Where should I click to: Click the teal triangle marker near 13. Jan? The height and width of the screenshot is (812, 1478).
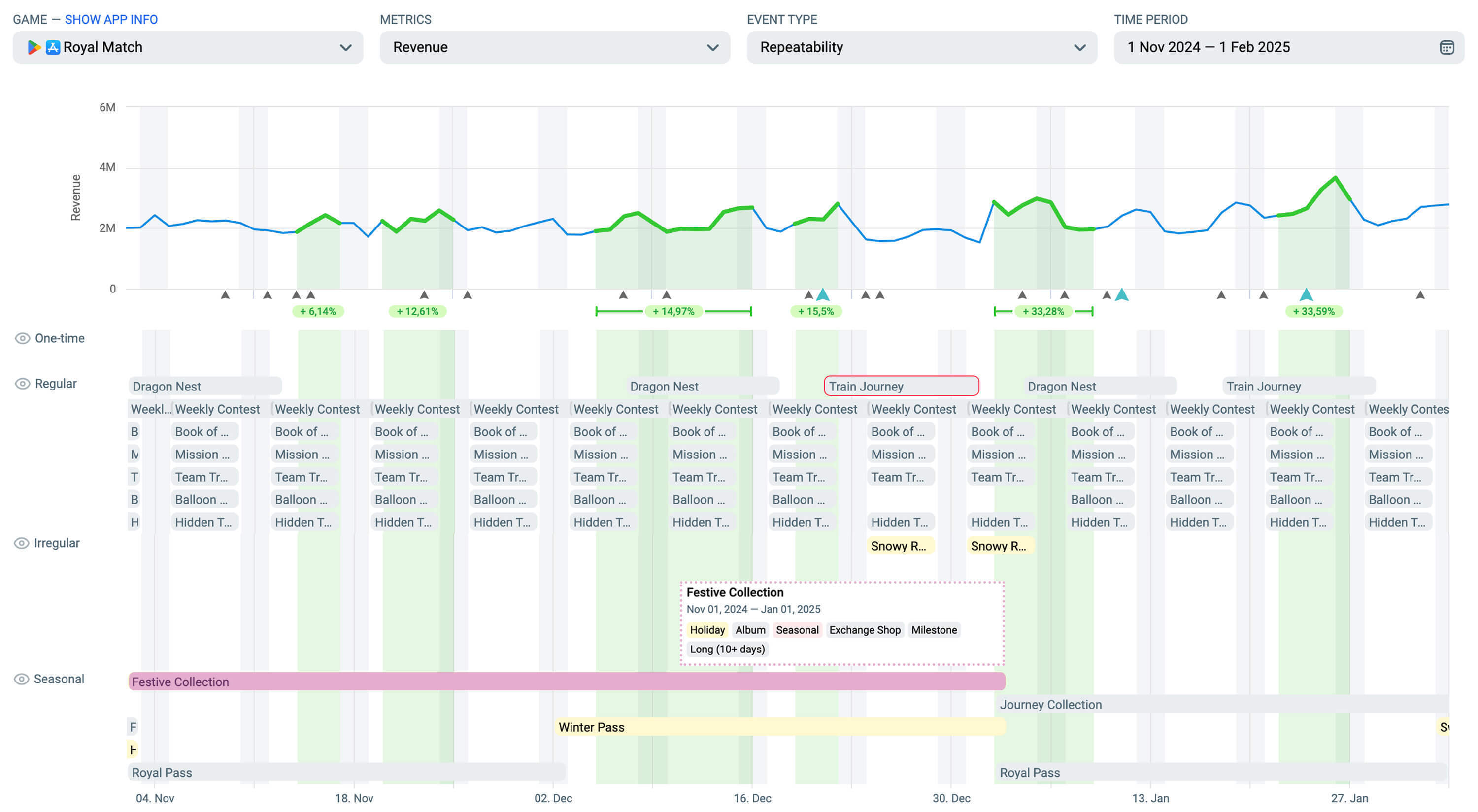pyautogui.click(x=1122, y=295)
